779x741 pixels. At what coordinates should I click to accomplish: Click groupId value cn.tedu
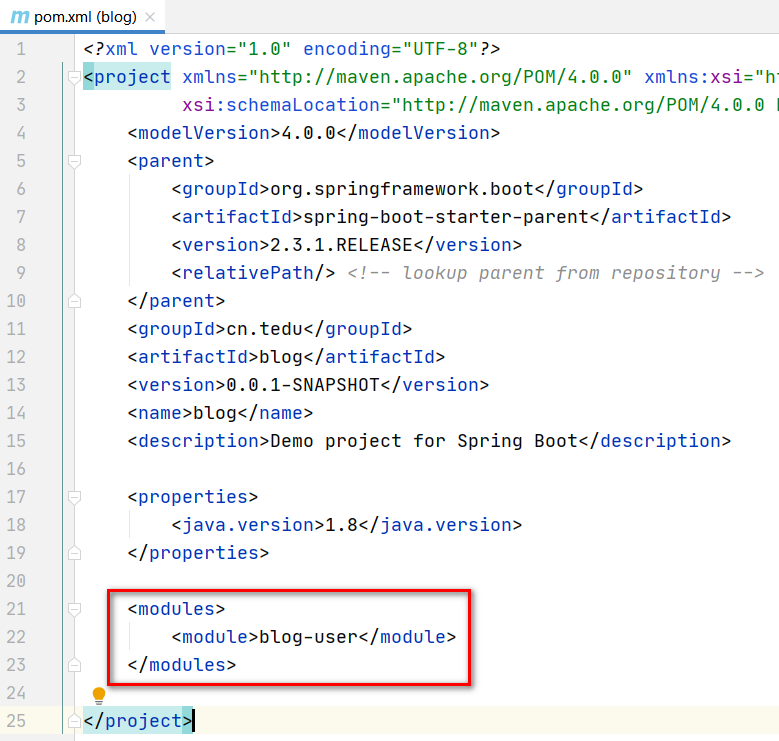264,329
